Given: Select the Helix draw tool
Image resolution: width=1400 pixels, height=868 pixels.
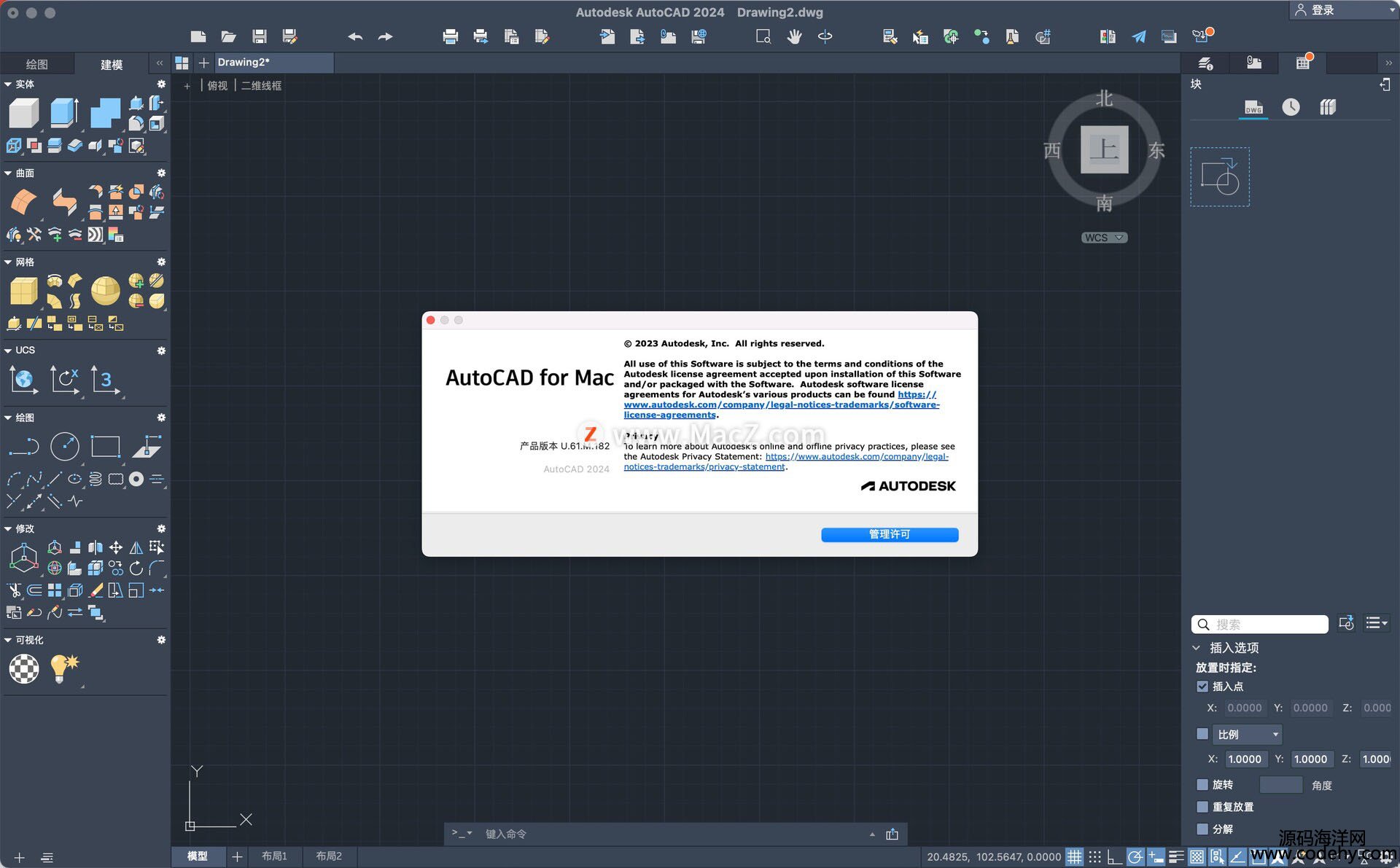Looking at the screenshot, I should coord(96,479).
